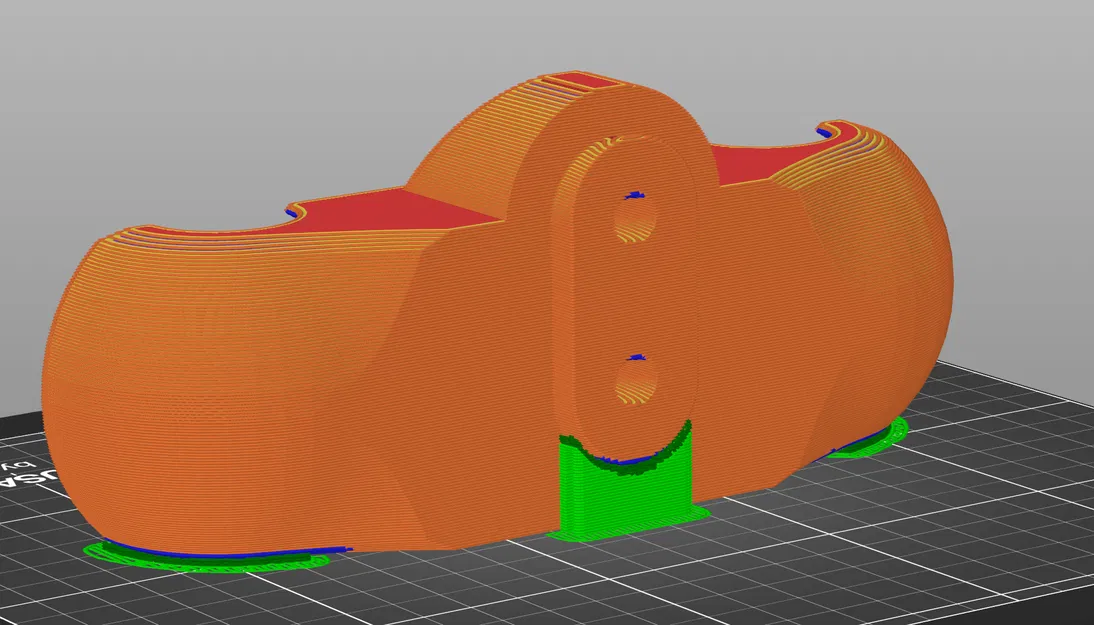
Task: Click the upper screw hole in the center bracket
Action: coord(636,220)
